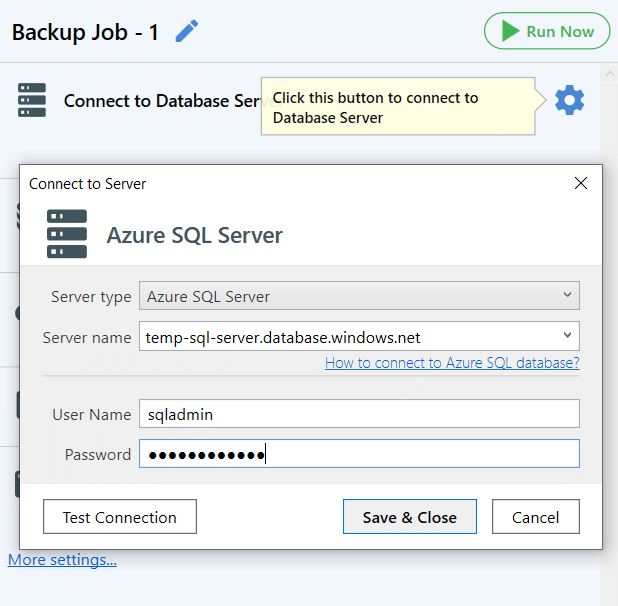Expand the Server name dropdown arrow
Viewport: 618px width, 606px height.
click(568, 336)
